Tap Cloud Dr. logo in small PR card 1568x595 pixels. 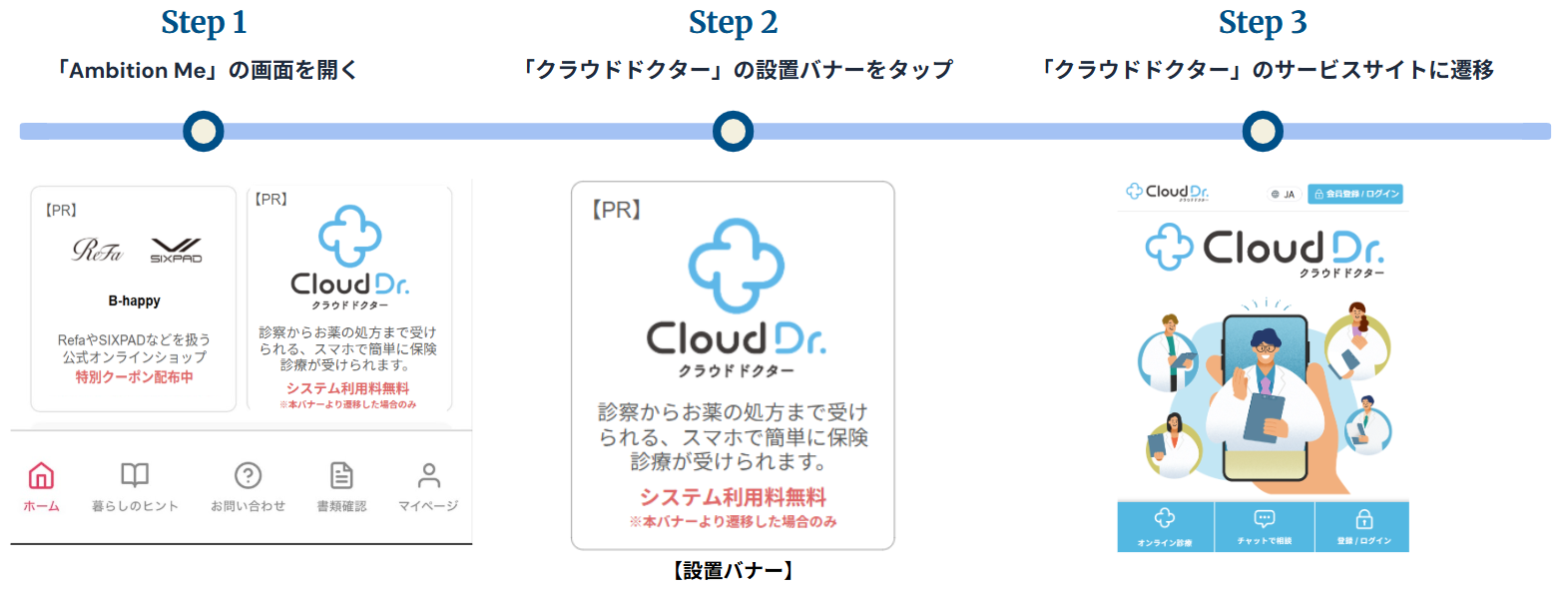point(349,258)
